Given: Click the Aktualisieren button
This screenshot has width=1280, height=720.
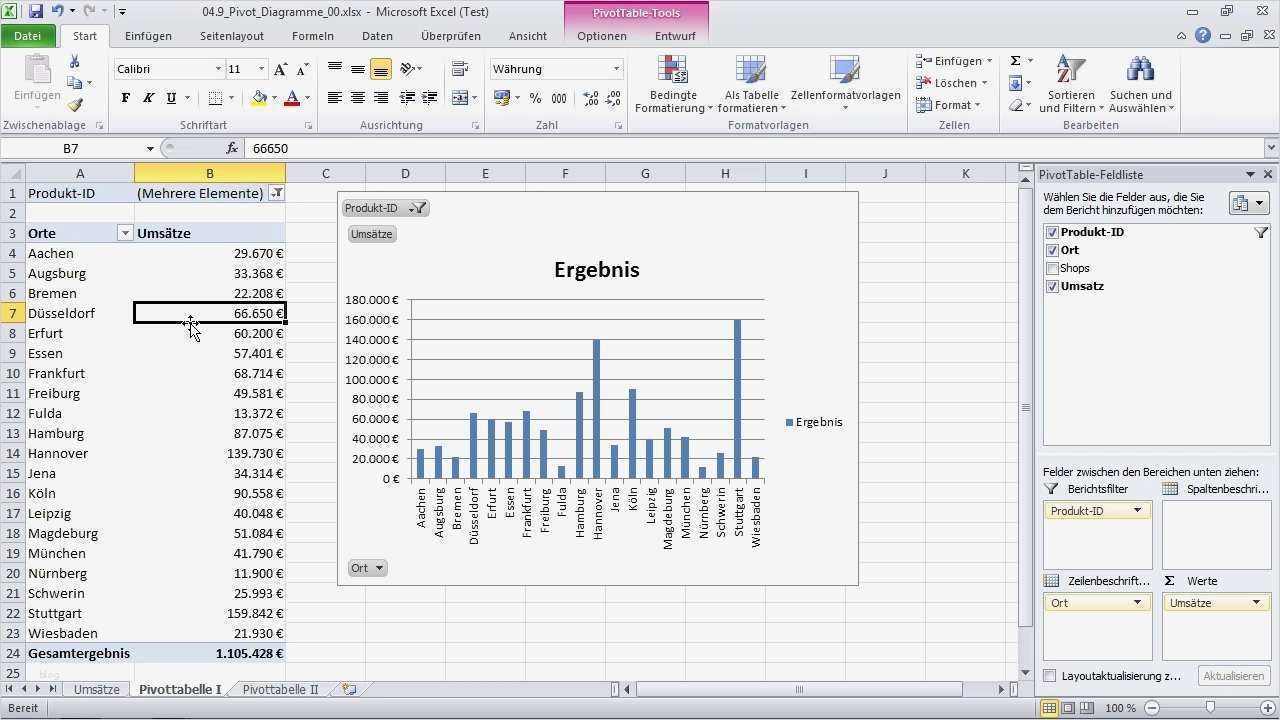Looking at the screenshot, I should (x=1233, y=676).
